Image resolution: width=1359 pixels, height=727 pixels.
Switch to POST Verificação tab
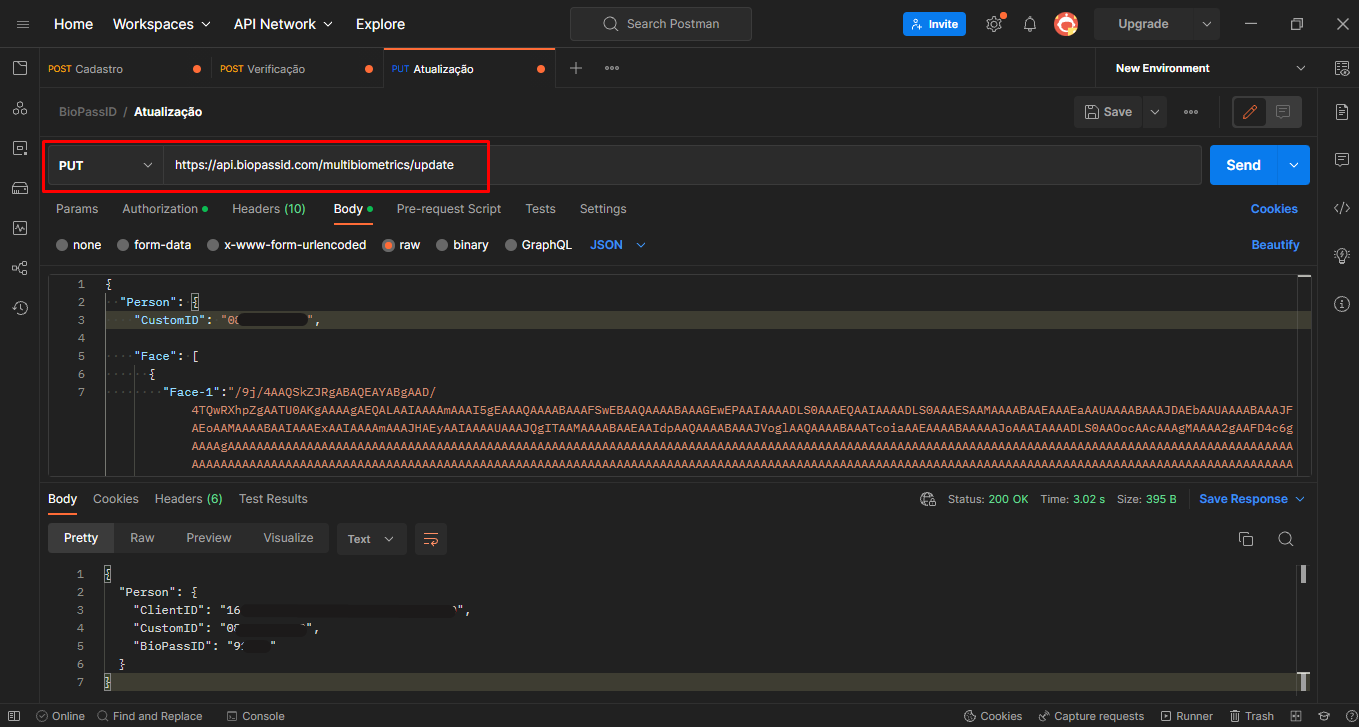pyautogui.click(x=297, y=69)
